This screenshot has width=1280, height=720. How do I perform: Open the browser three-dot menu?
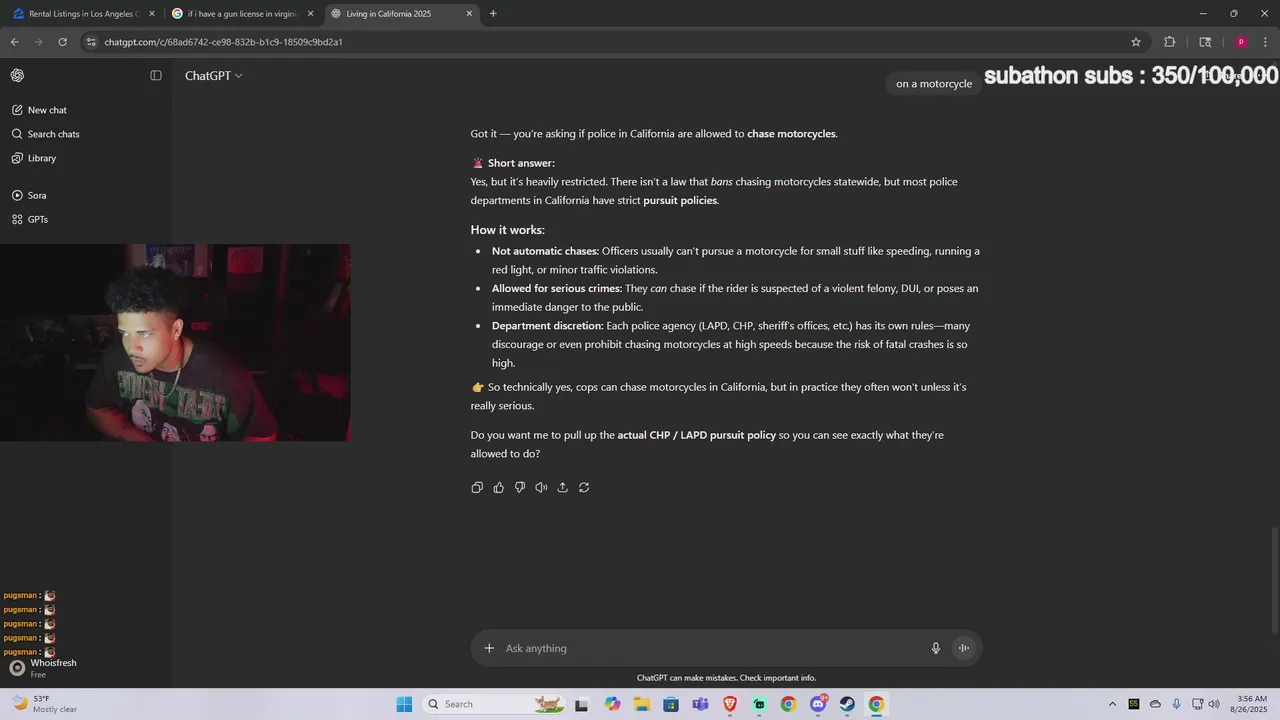(x=1266, y=42)
